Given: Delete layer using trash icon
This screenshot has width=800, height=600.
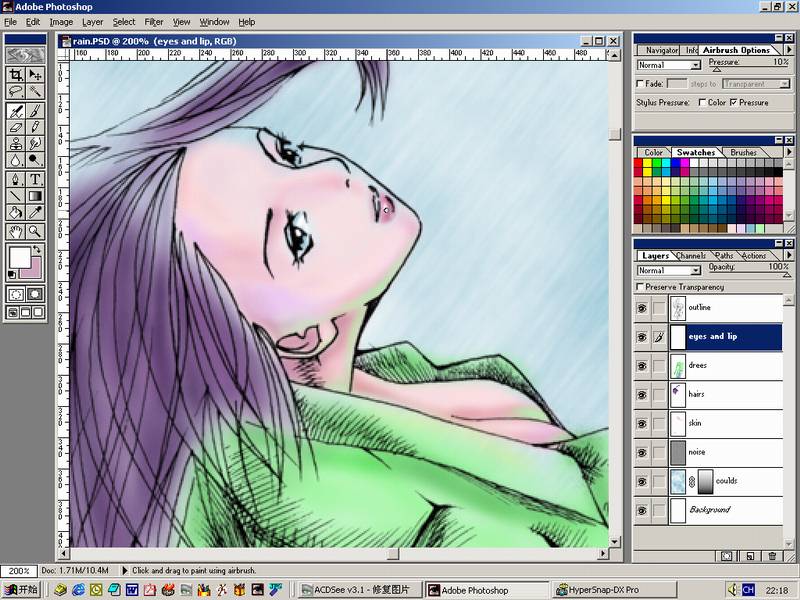Looking at the screenshot, I should coord(772,556).
